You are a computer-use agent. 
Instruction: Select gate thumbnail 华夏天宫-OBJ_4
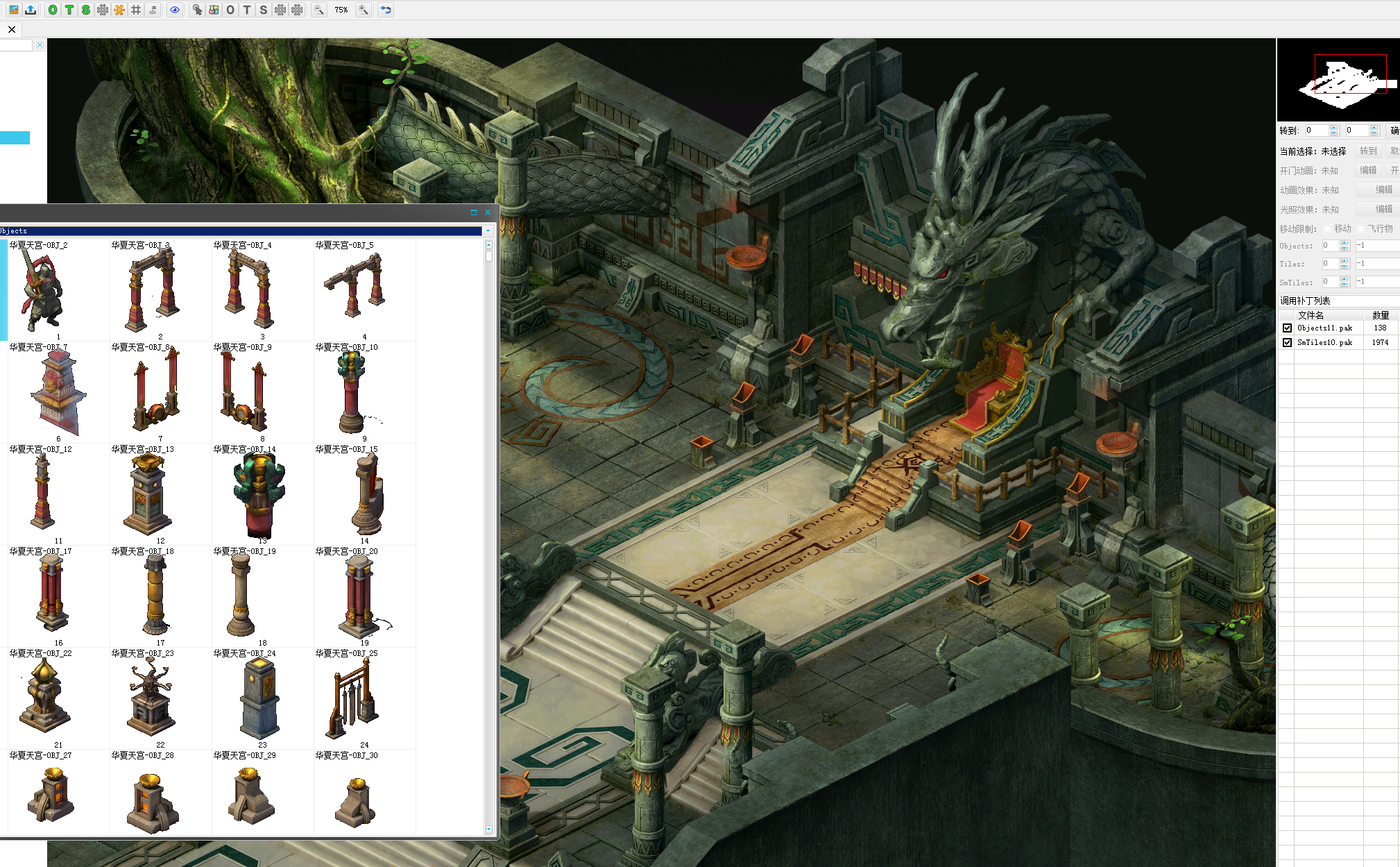[x=262, y=289]
